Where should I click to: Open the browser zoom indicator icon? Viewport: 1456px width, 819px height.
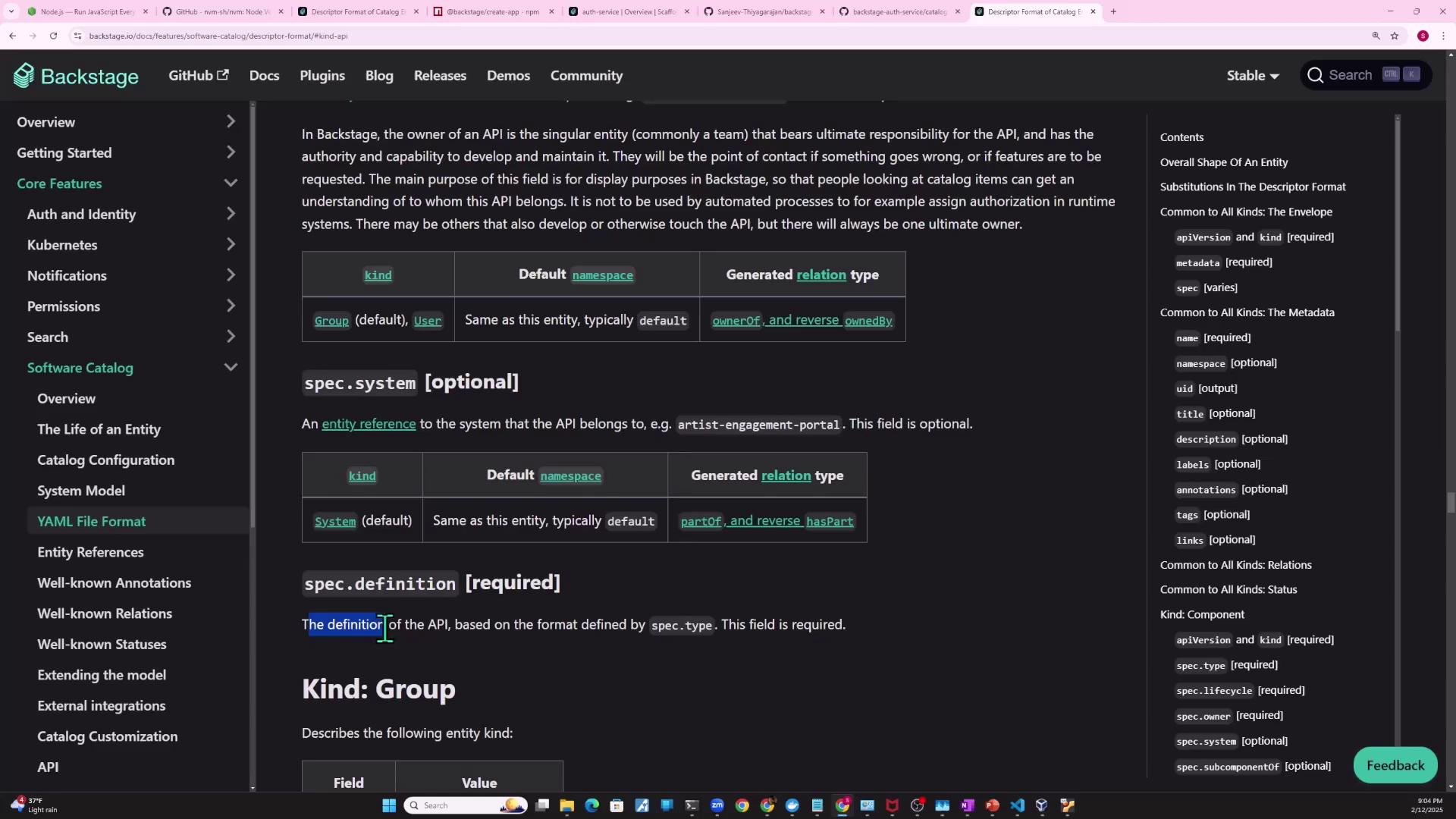[x=1376, y=36]
